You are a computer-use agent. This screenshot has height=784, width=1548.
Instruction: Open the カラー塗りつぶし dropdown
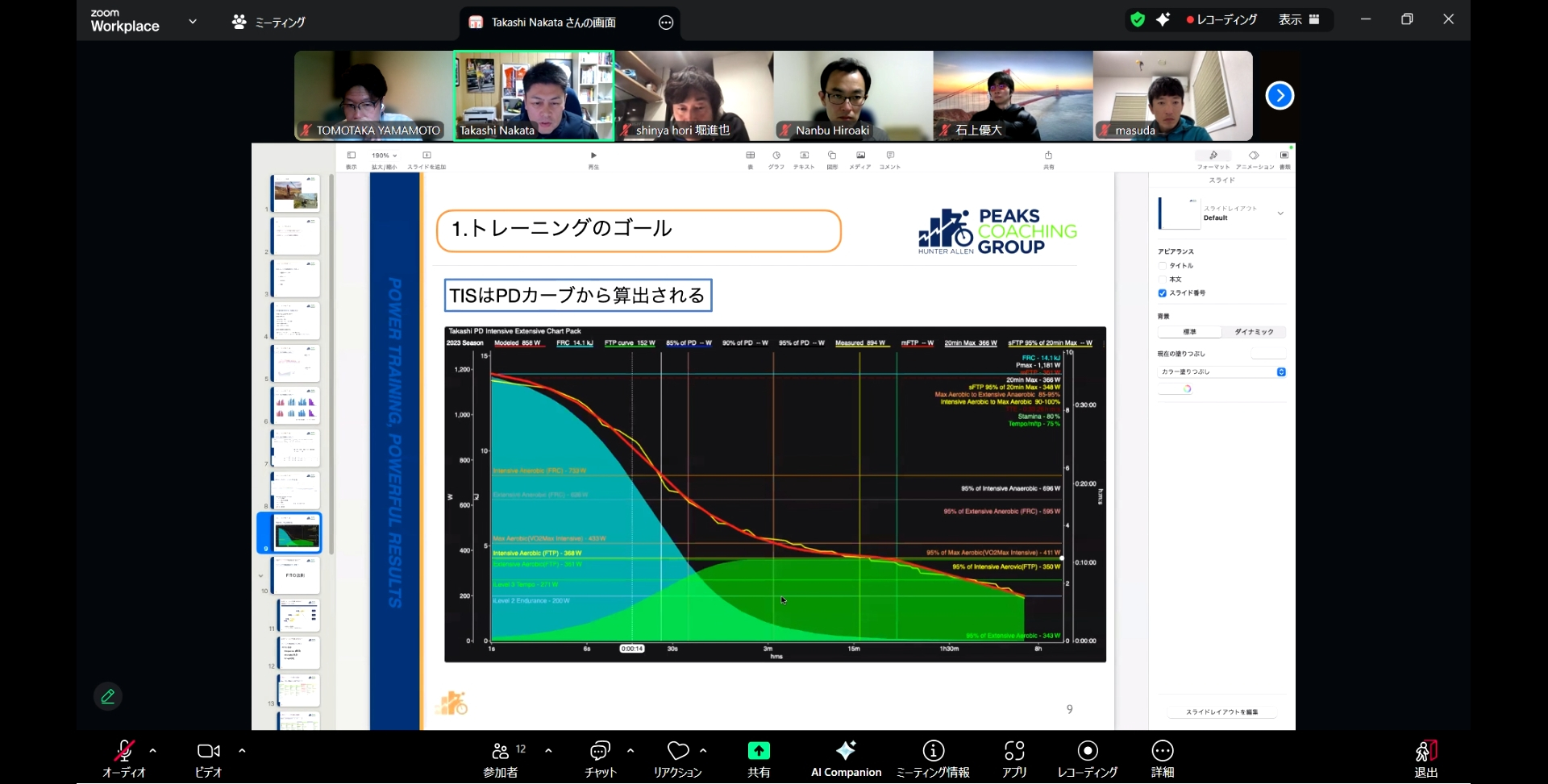1280,371
